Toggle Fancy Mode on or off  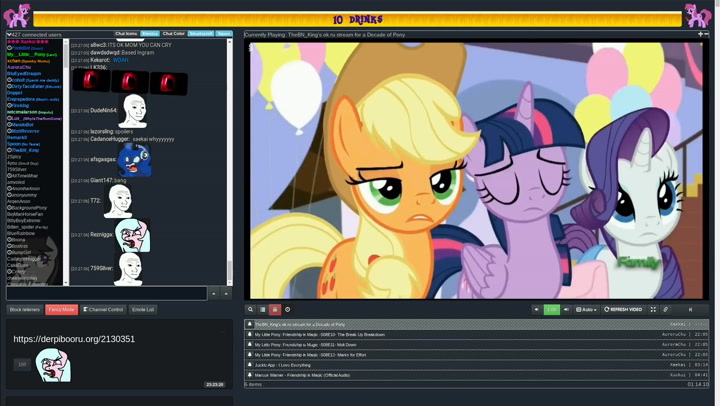tap(61, 310)
